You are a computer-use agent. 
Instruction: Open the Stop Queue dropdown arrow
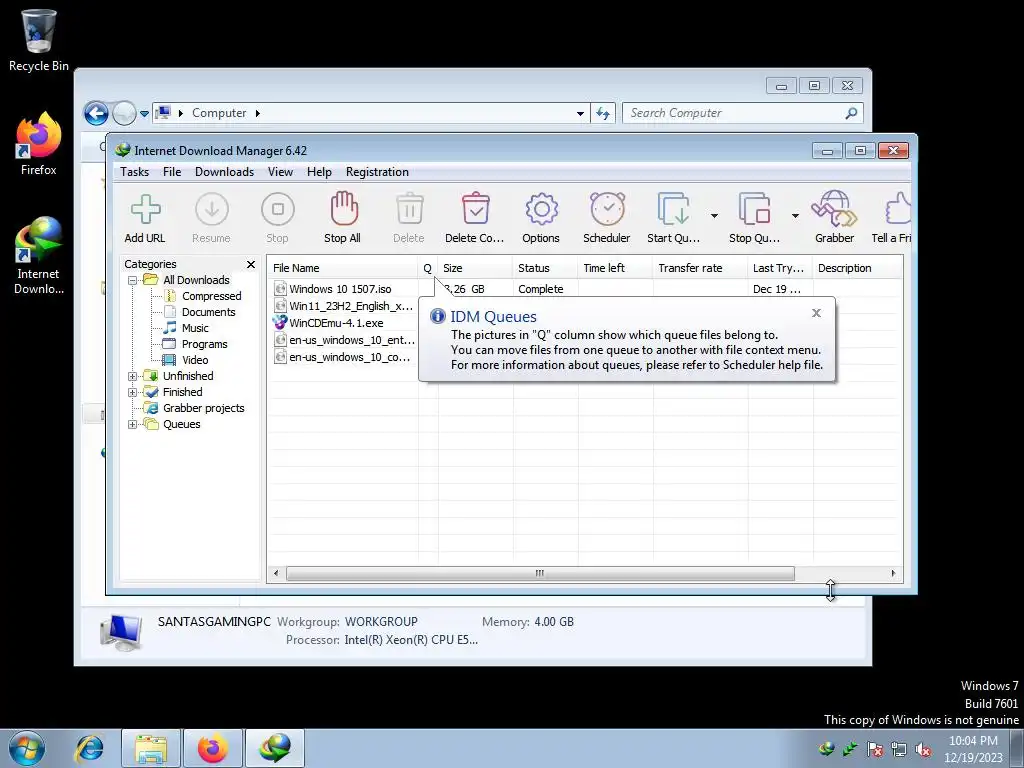click(x=795, y=216)
